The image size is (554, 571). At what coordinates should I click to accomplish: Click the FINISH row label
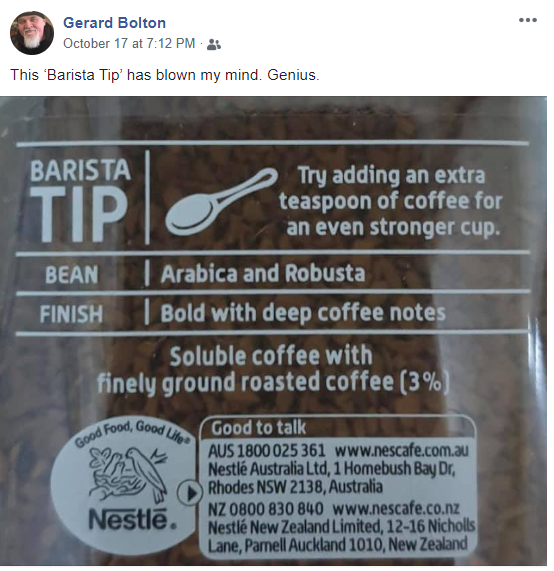pos(71,314)
